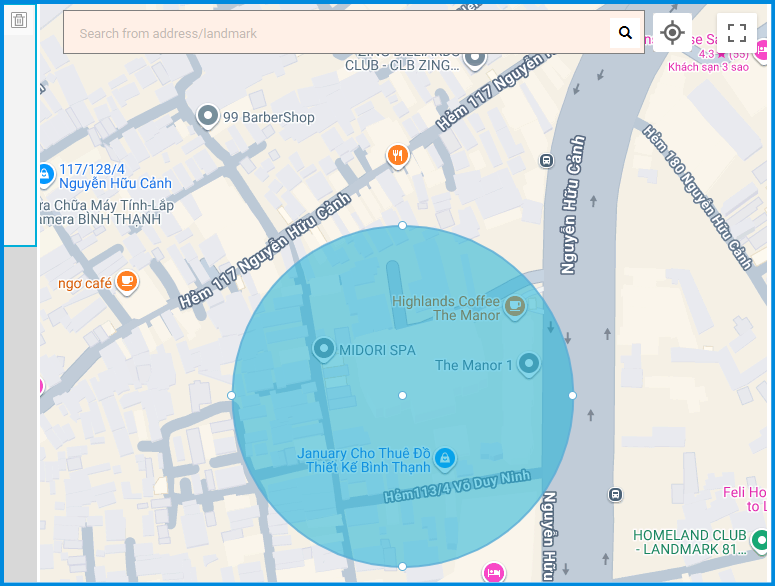
Task: Click the trash delete icon
Action: pos(18,20)
